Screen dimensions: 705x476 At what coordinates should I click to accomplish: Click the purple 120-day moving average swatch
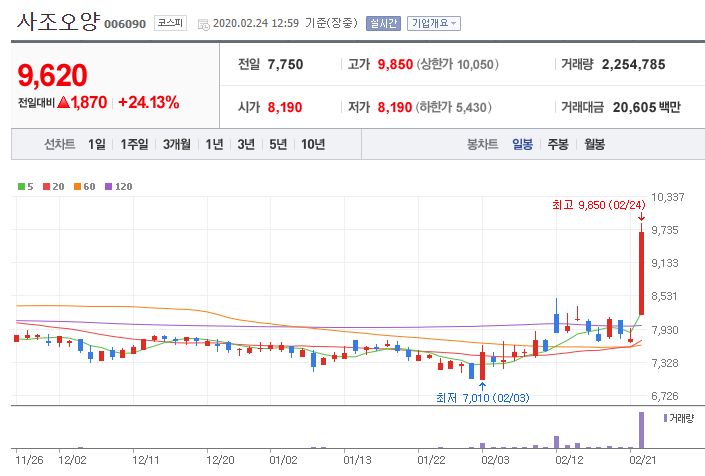click(108, 187)
